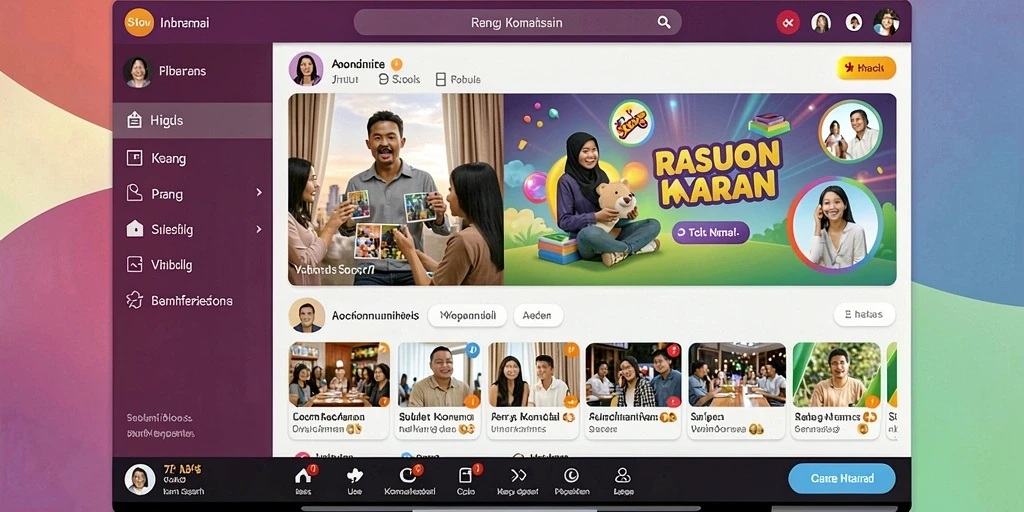Click the round photo of woman on phone
This screenshot has width=1024, height=512.
835,225
